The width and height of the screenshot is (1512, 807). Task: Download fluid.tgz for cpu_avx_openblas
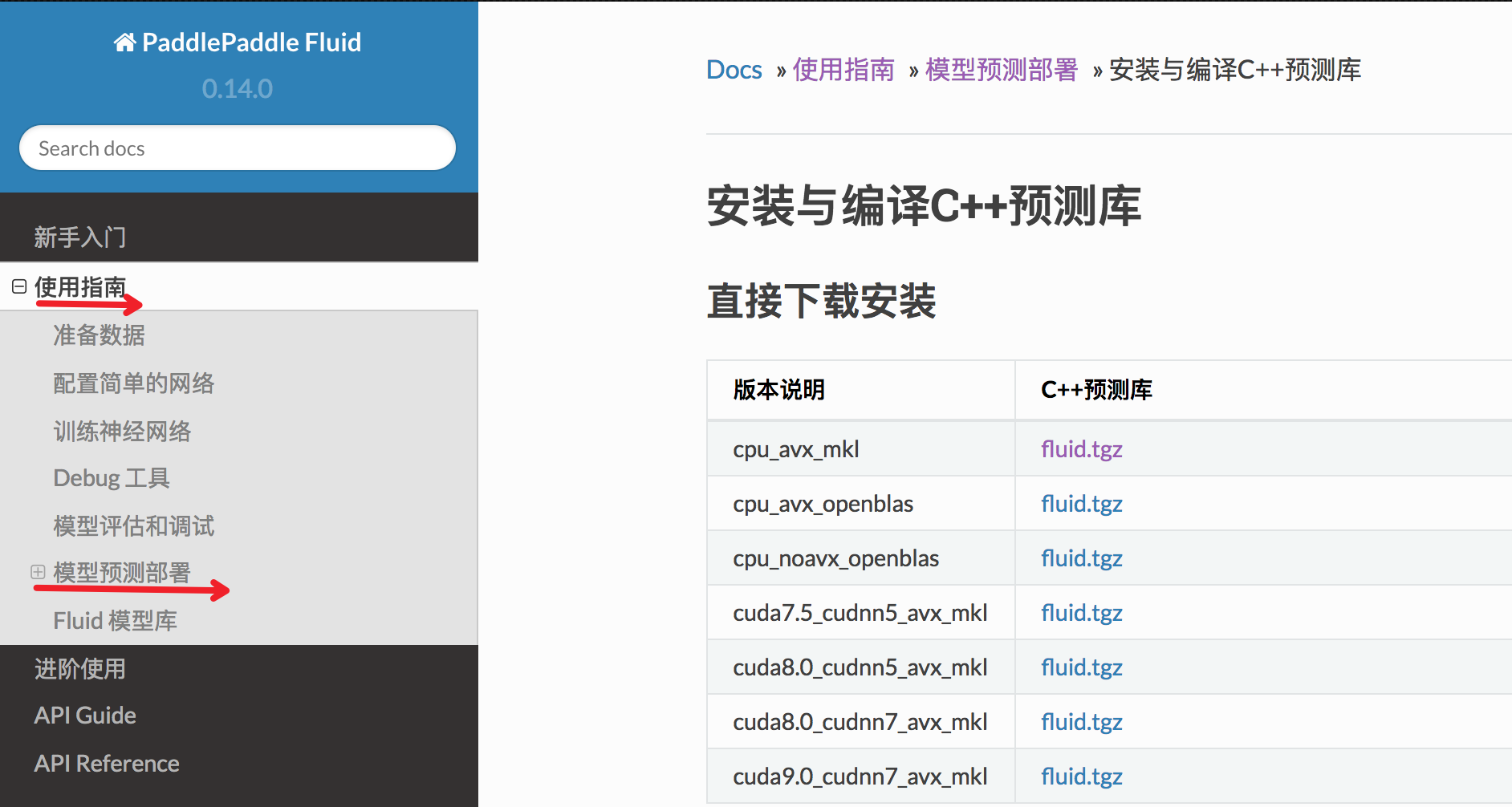(1082, 504)
